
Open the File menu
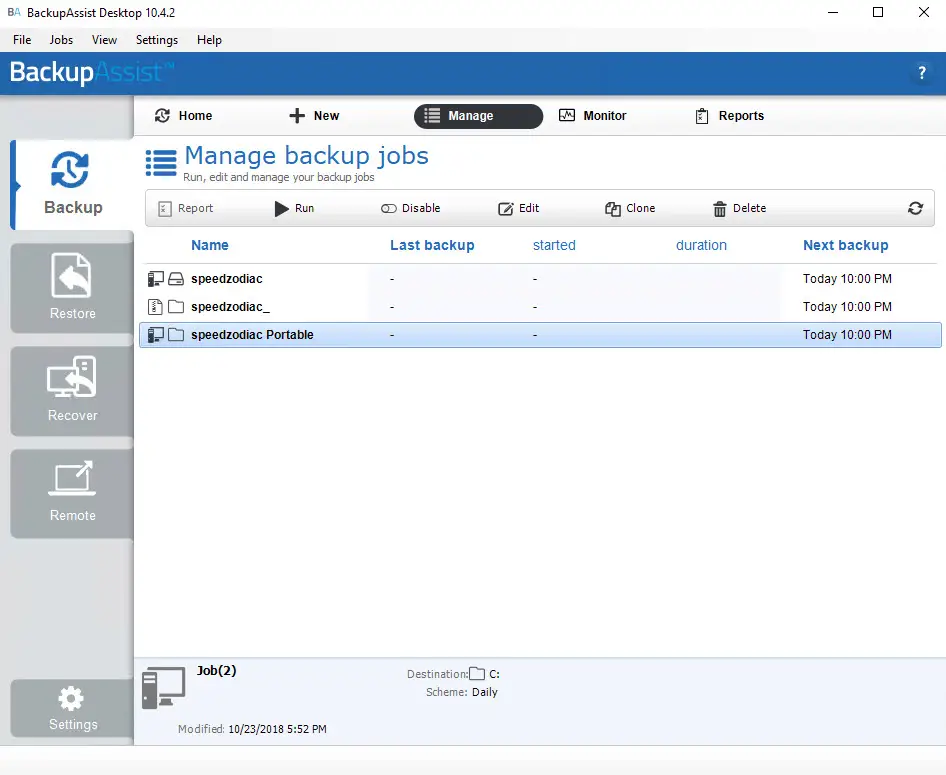[22, 40]
